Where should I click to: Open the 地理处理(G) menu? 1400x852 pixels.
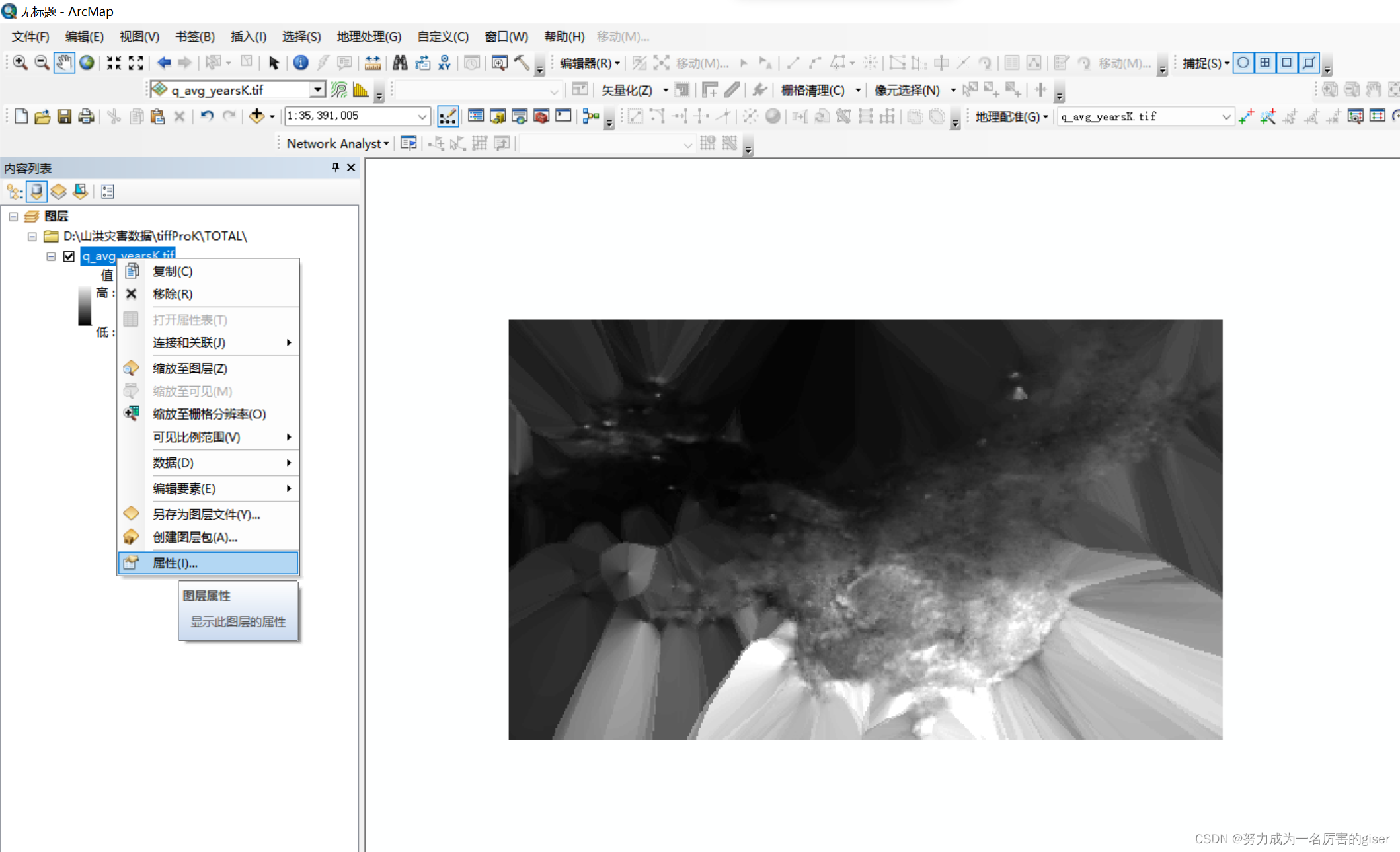click(369, 36)
